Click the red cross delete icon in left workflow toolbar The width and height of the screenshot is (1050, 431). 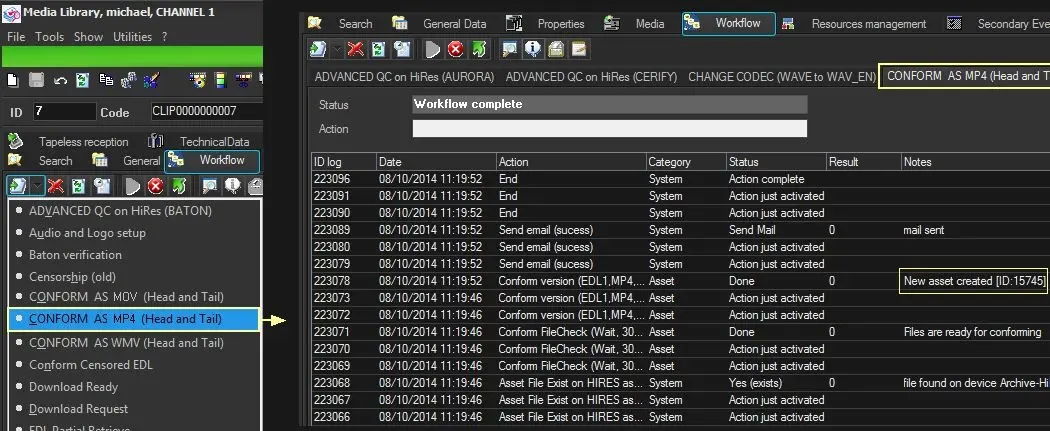click(x=56, y=185)
